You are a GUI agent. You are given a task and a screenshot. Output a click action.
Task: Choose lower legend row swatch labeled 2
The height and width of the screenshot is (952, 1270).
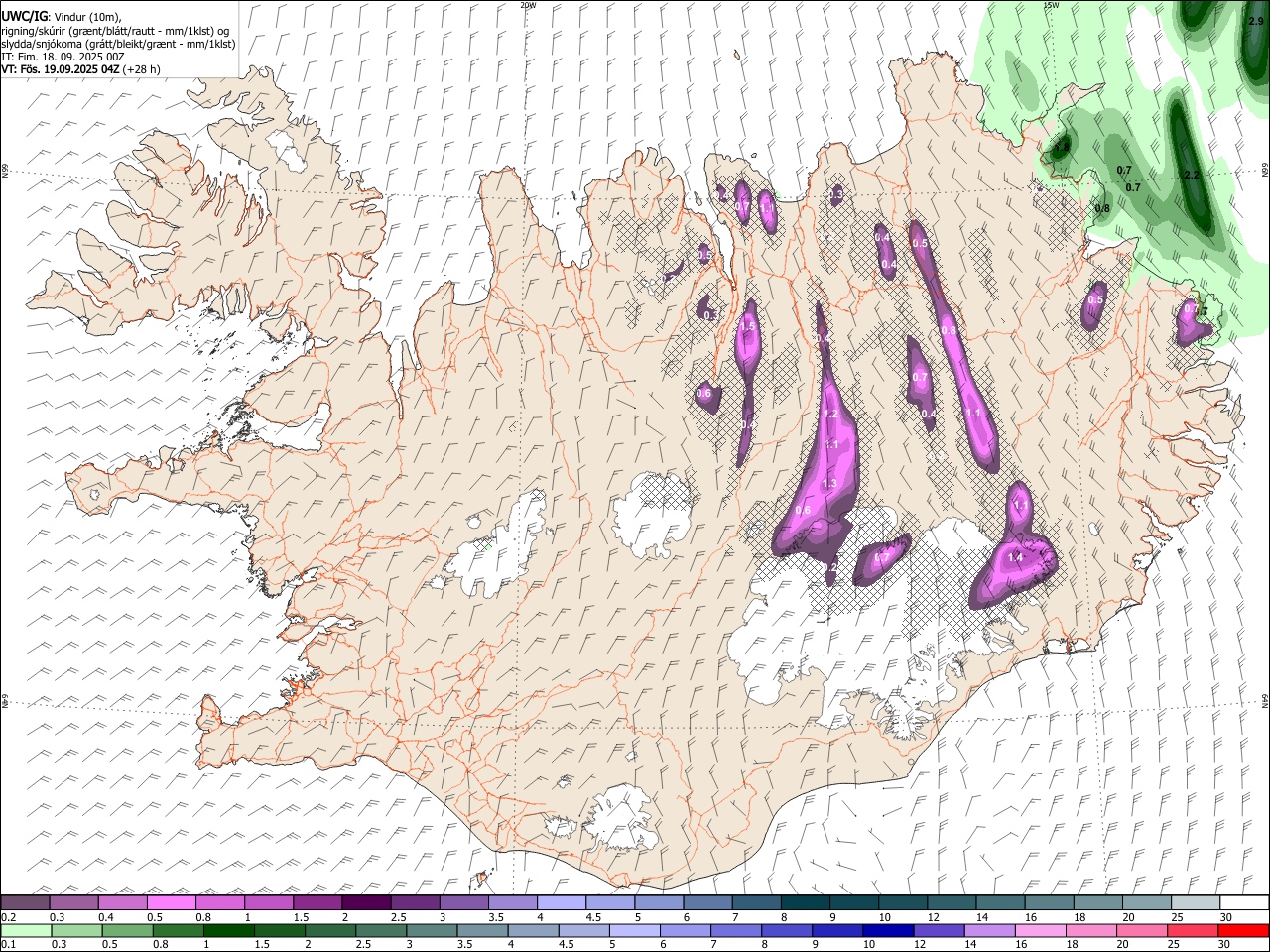[330, 930]
